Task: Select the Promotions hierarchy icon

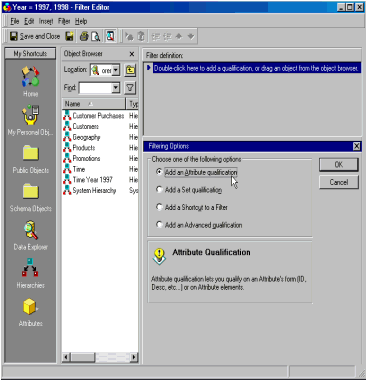Action: (x=67, y=158)
